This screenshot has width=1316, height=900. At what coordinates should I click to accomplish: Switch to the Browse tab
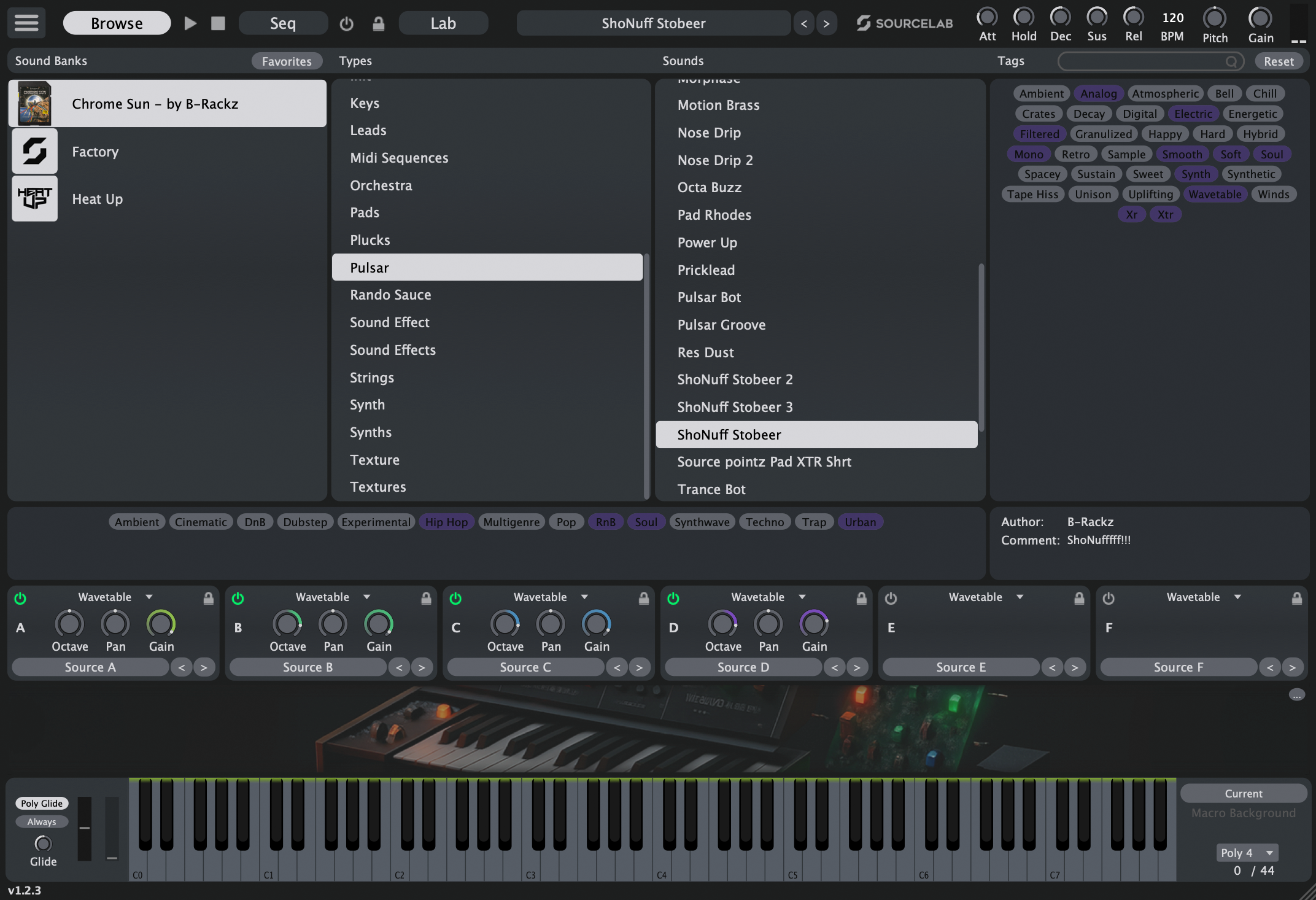[x=117, y=23]
